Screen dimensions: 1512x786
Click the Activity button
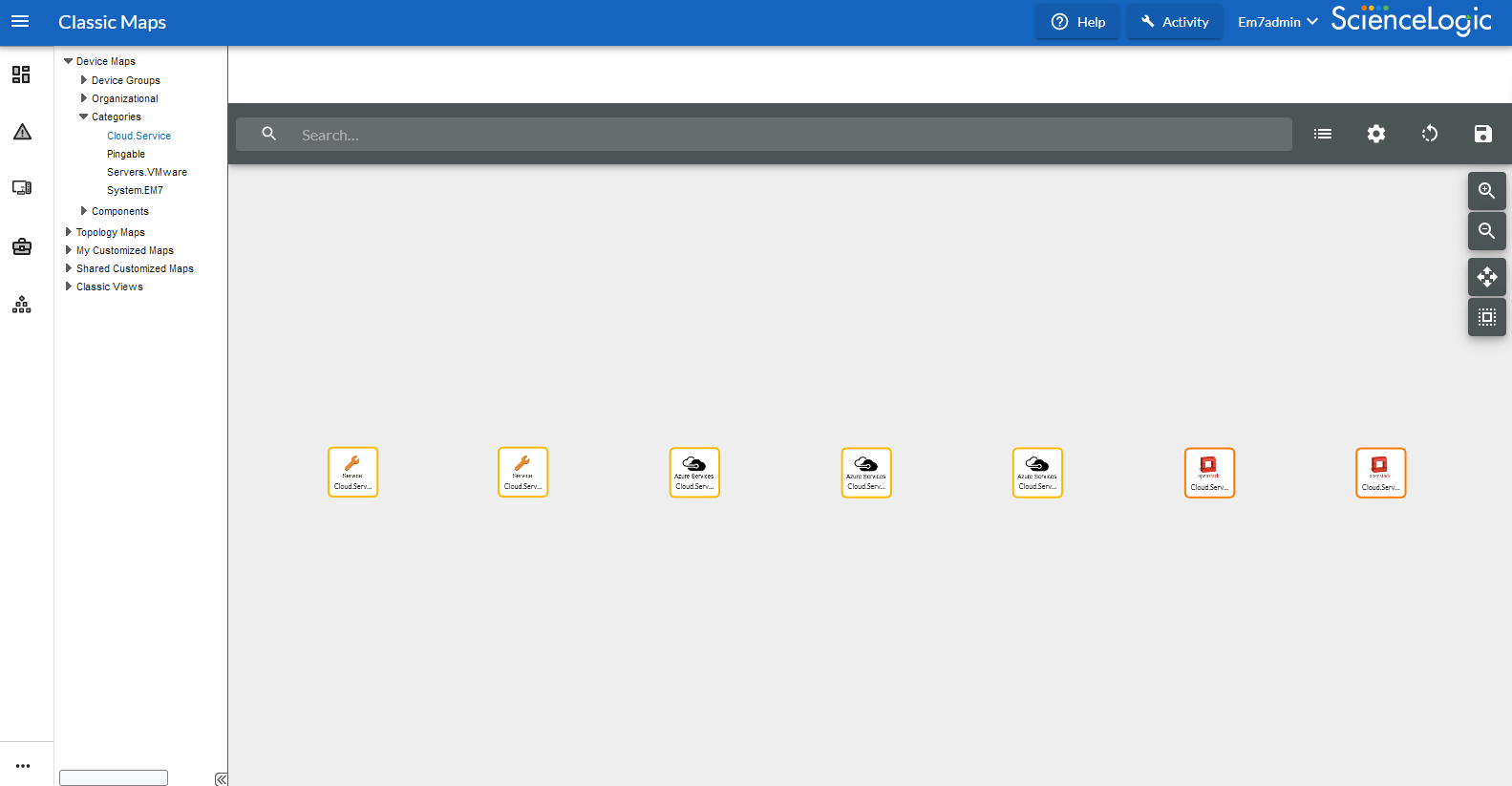coord(1174,22)
